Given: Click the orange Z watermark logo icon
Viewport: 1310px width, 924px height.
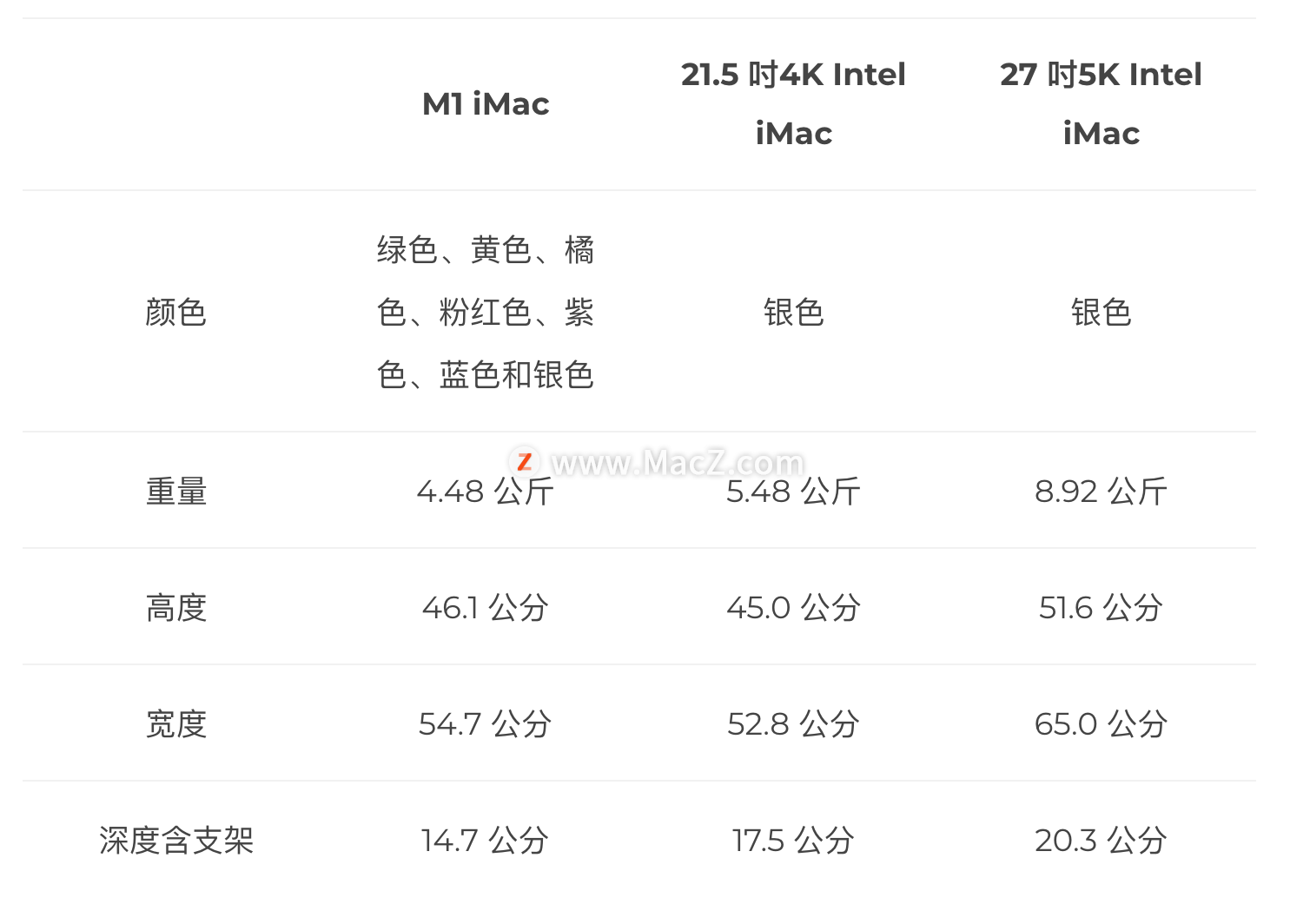Looking at the screenshot, I should click(x=524, y=462).
